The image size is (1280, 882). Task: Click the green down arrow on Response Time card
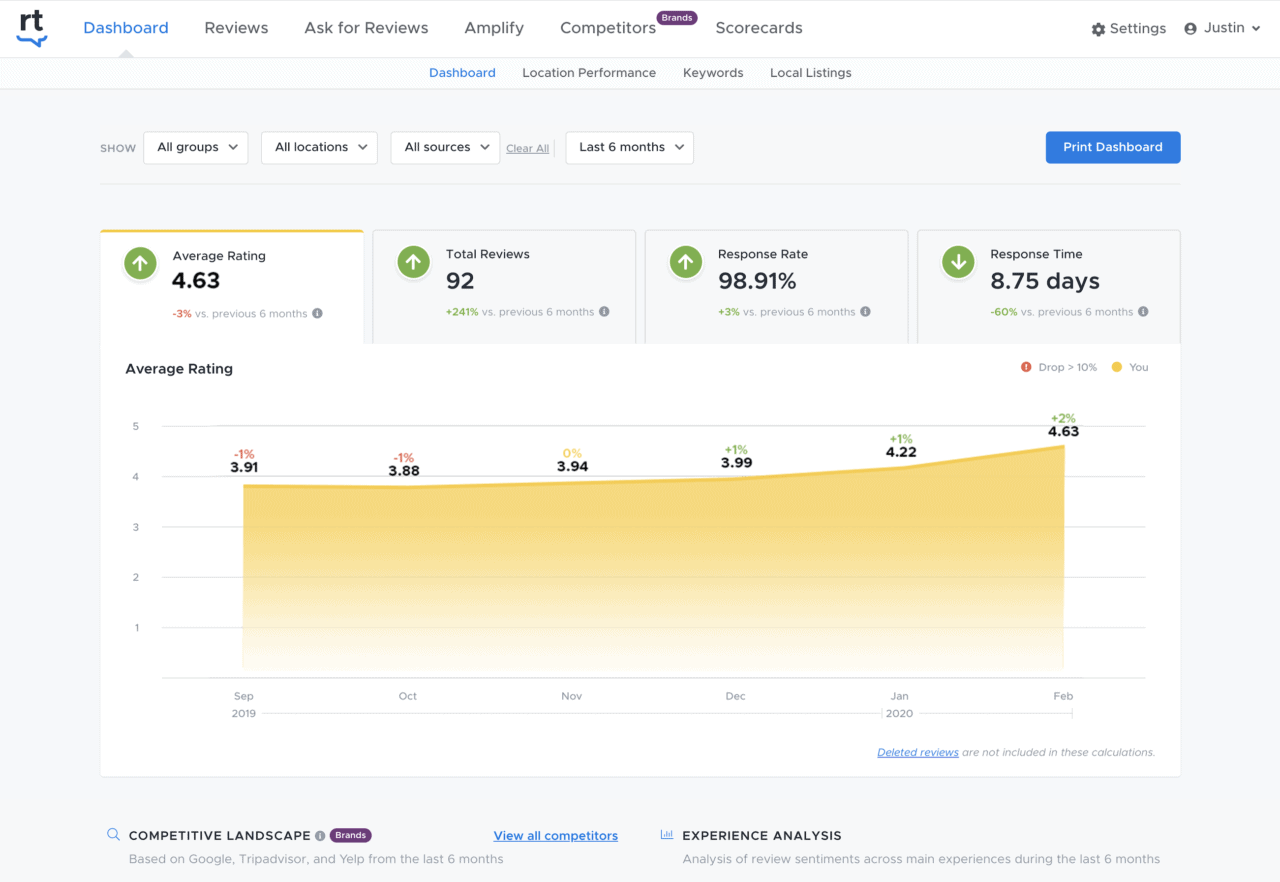pyautogui.click(x=958, y=262)
